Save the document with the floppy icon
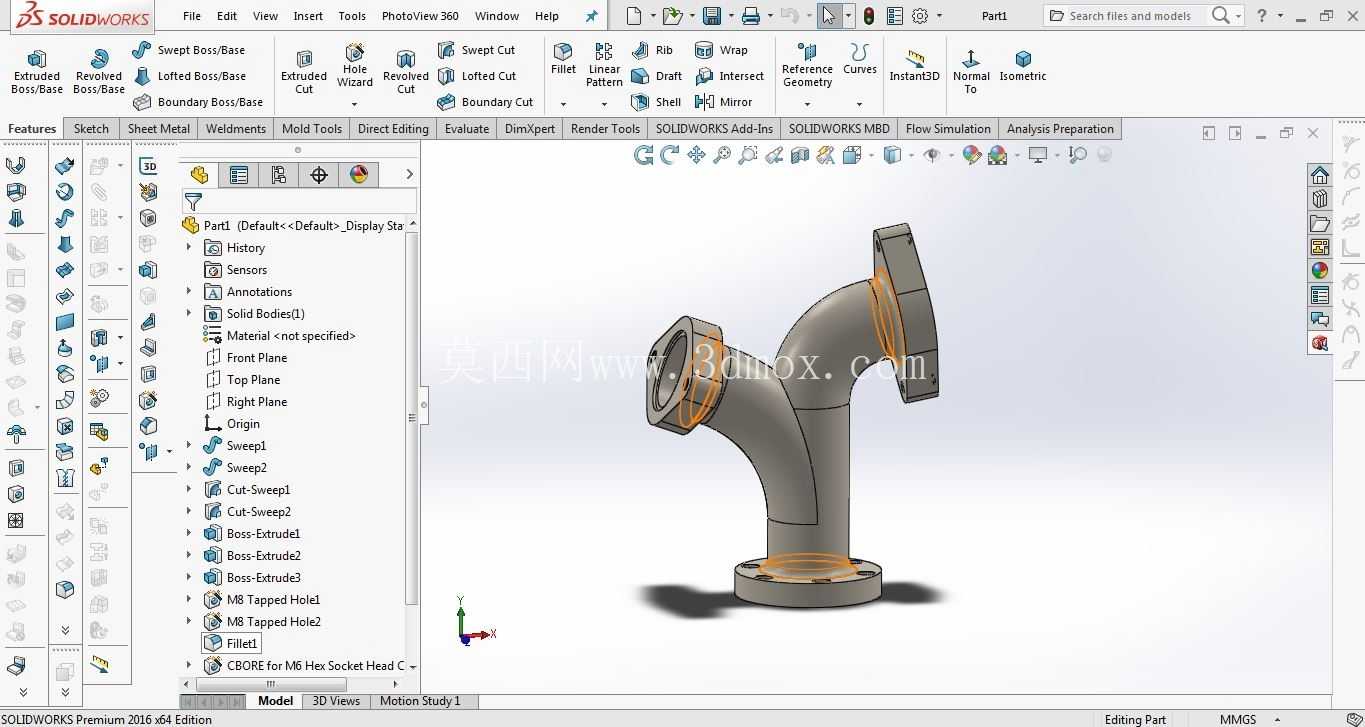Screen dimensions: 1365x727 tap(712, 16)
